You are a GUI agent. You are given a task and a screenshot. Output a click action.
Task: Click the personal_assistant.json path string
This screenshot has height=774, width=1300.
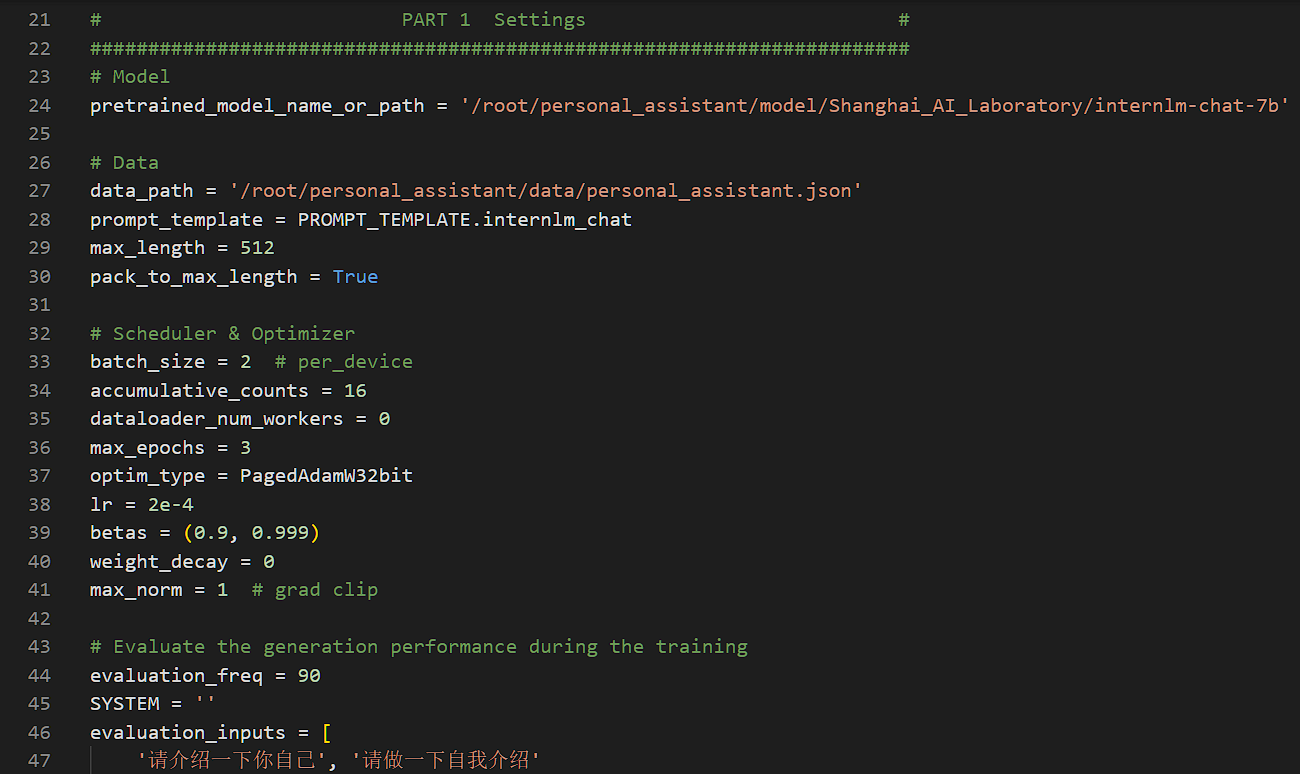click(x=546, y=191)
